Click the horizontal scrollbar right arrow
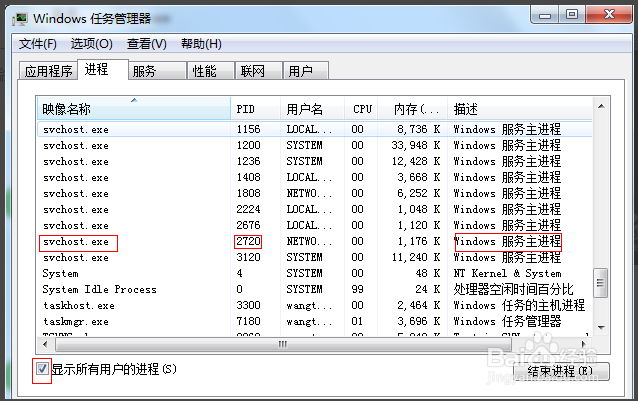The height and width of the screenshot is (401, 638). 584,344
